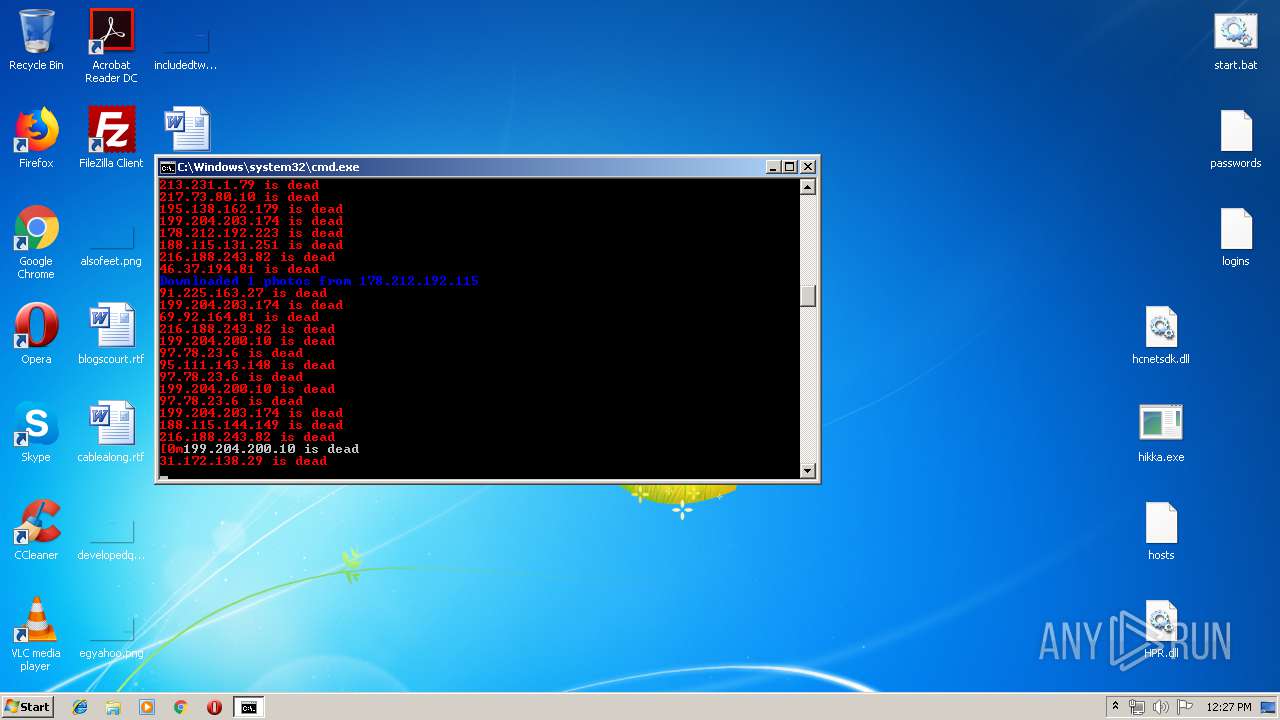Launch CCleaner desktop shortcut
Image resolution: width=1280 pixels, height=720 pixels.
(36, 530)
